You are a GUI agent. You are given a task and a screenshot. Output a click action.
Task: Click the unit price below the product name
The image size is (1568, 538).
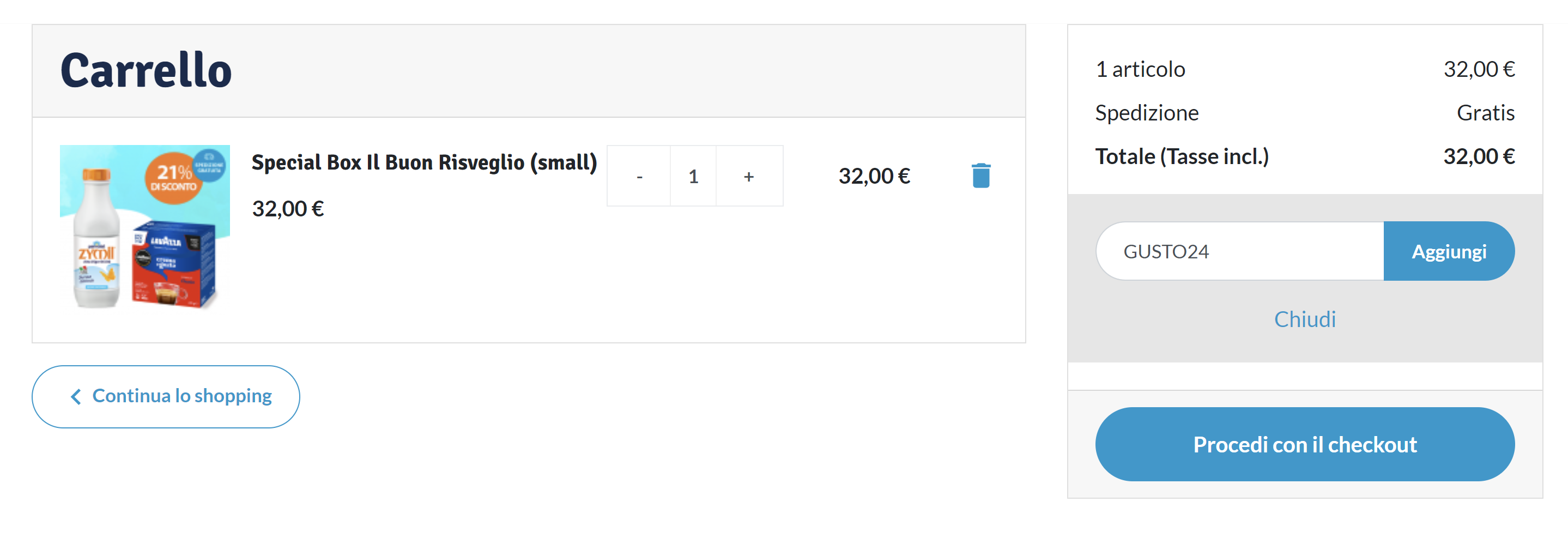pos(288,209)
